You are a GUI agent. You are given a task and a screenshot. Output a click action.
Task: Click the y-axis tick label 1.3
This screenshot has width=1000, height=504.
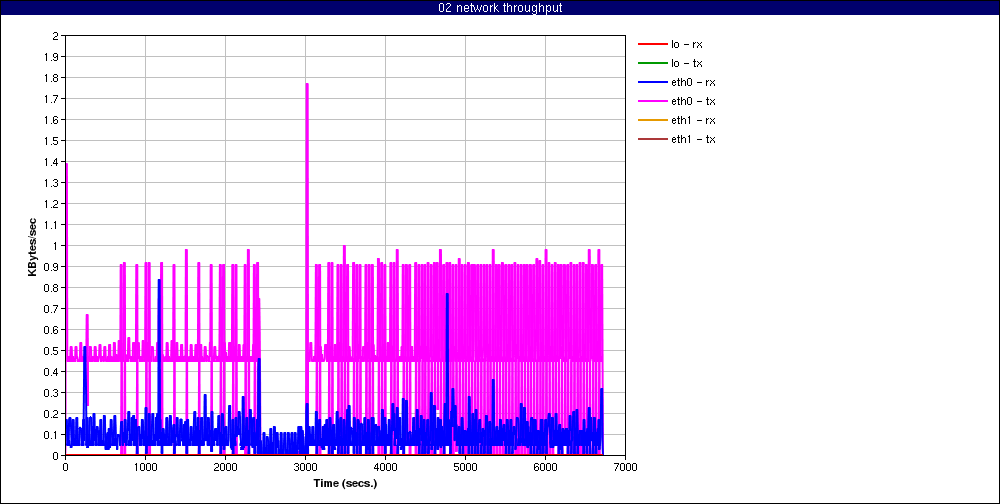point(52,182)
